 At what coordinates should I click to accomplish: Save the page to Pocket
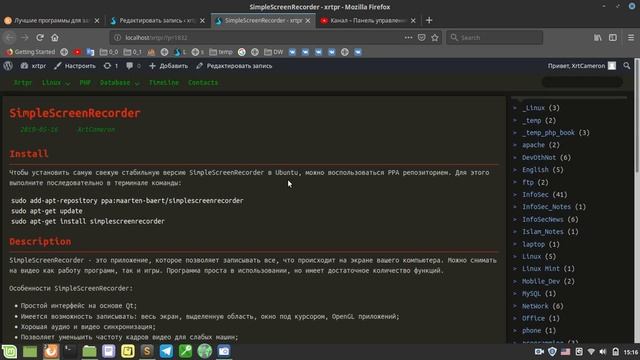pyautogui.click(x=422, y=38)
